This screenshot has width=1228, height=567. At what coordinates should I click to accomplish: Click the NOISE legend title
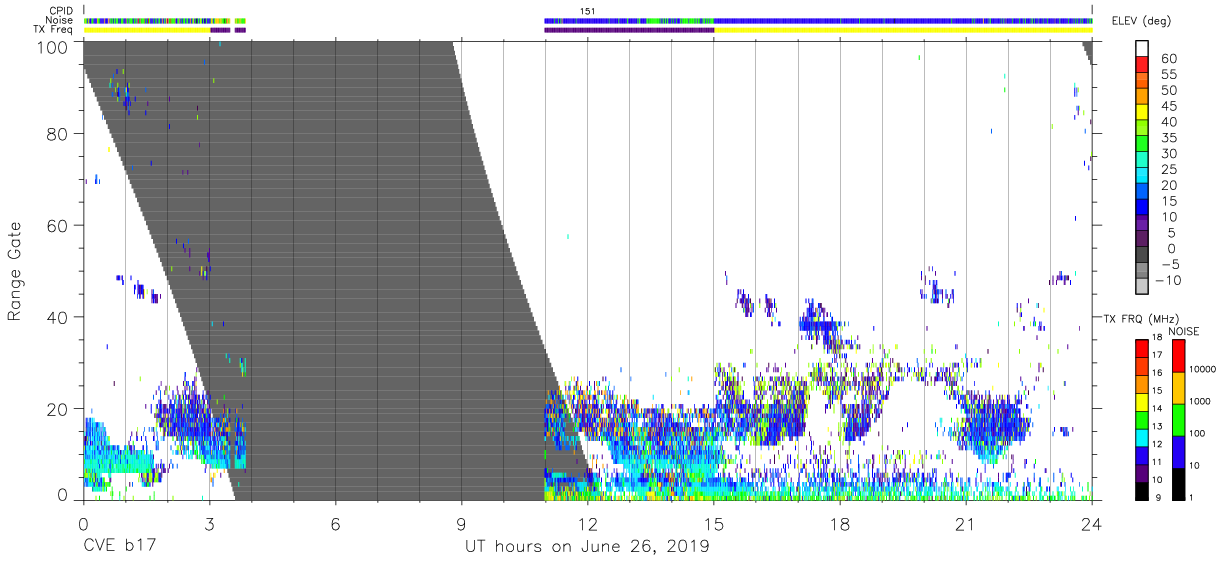point(1185,331)
